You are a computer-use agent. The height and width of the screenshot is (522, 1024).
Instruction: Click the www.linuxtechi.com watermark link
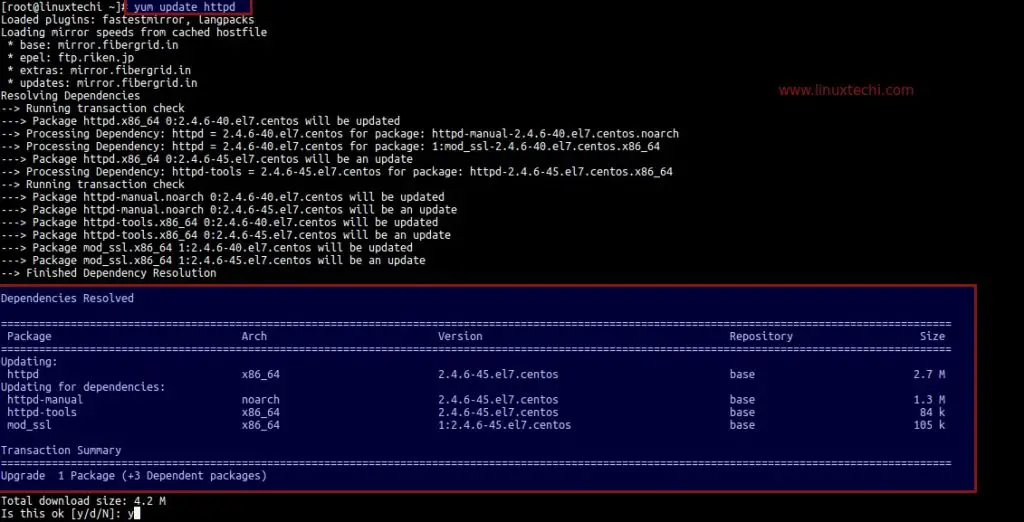point(846,91)
